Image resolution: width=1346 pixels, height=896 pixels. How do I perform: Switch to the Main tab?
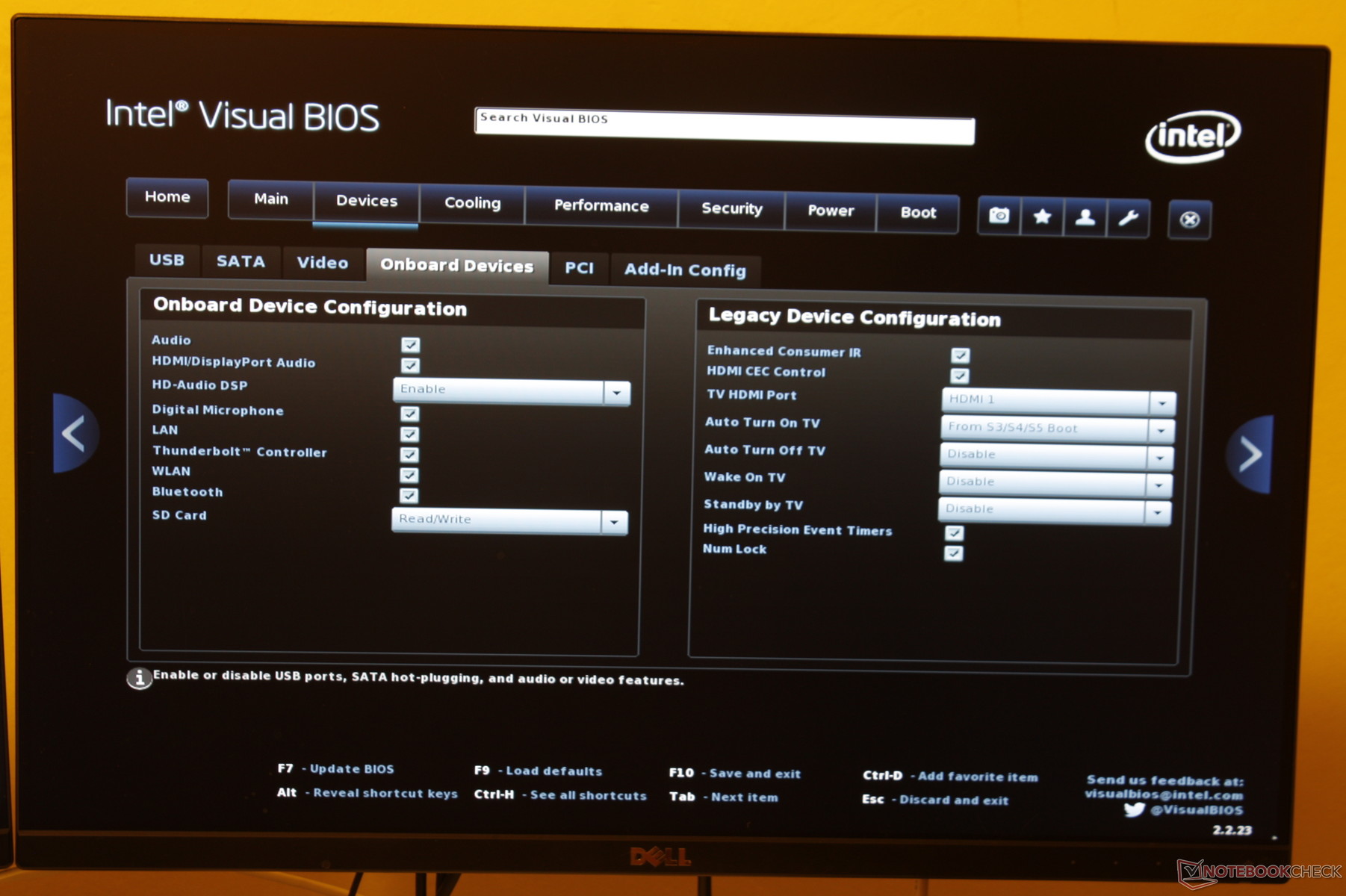[x=270, y=199]
